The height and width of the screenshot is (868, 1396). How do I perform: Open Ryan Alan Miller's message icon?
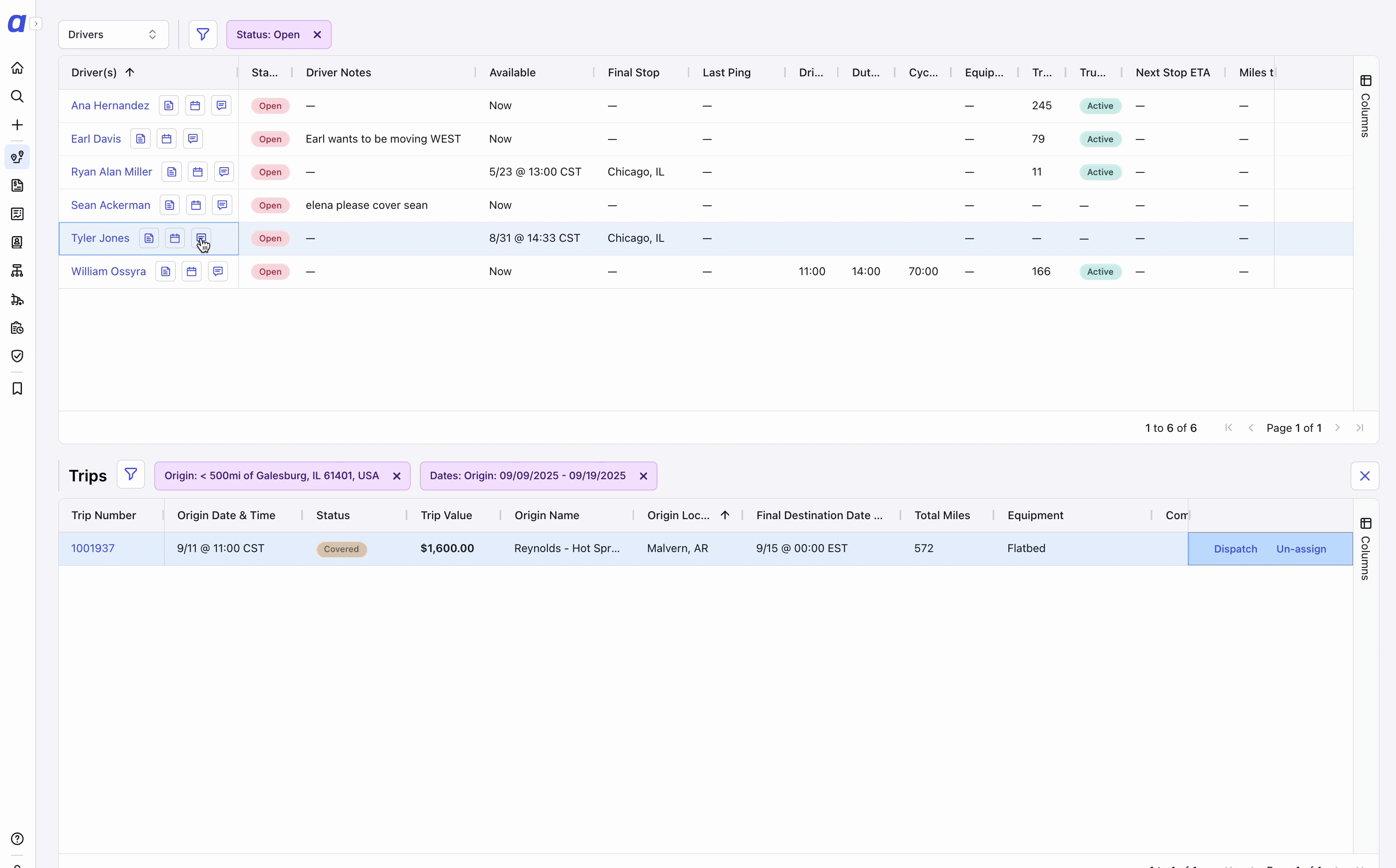(x=224, y=172)
